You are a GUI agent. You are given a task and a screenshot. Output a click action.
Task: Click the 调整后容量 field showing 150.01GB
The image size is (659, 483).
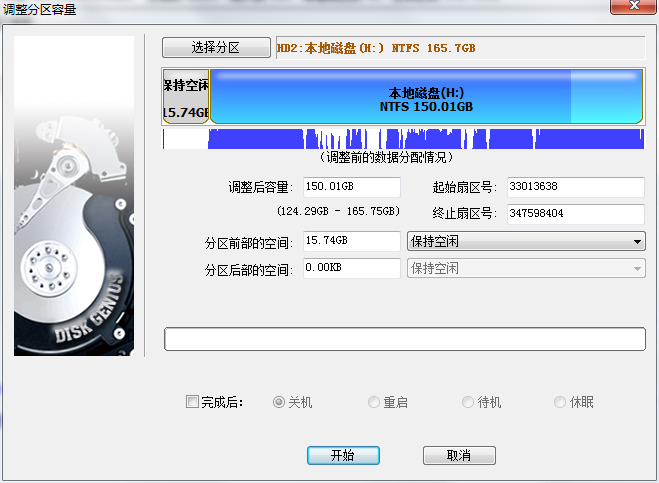(x=351, y=187)
